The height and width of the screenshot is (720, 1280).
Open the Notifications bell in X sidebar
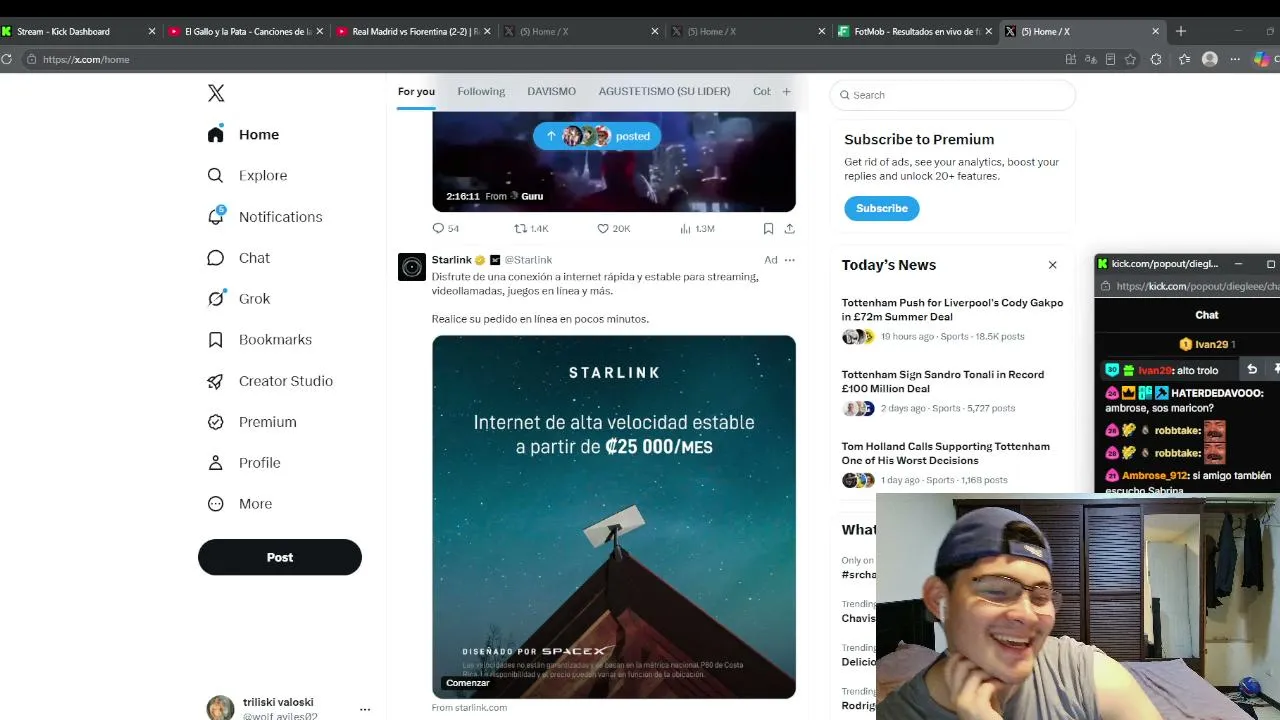click(x=265, y=216)
